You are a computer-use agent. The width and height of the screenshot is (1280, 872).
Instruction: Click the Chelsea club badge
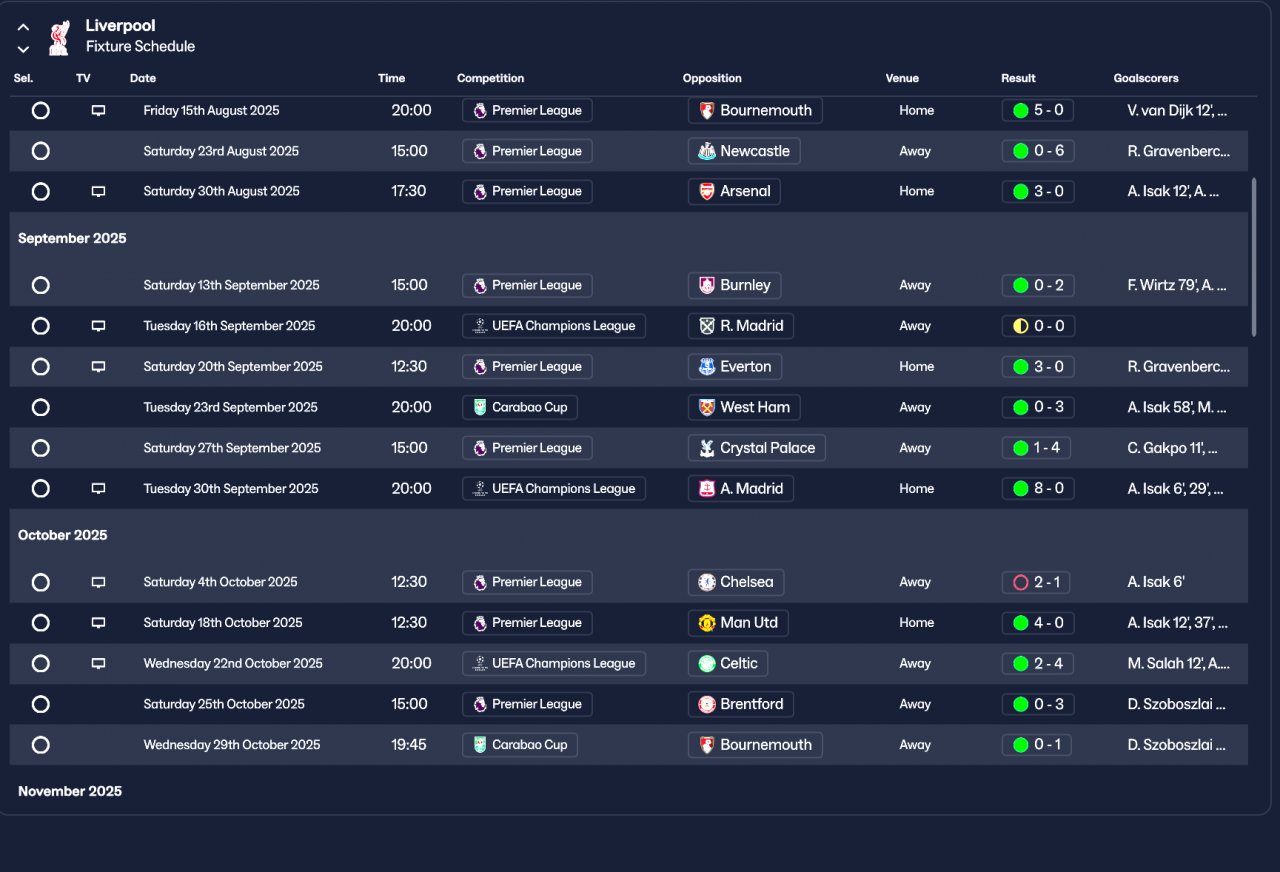(707, 582)
